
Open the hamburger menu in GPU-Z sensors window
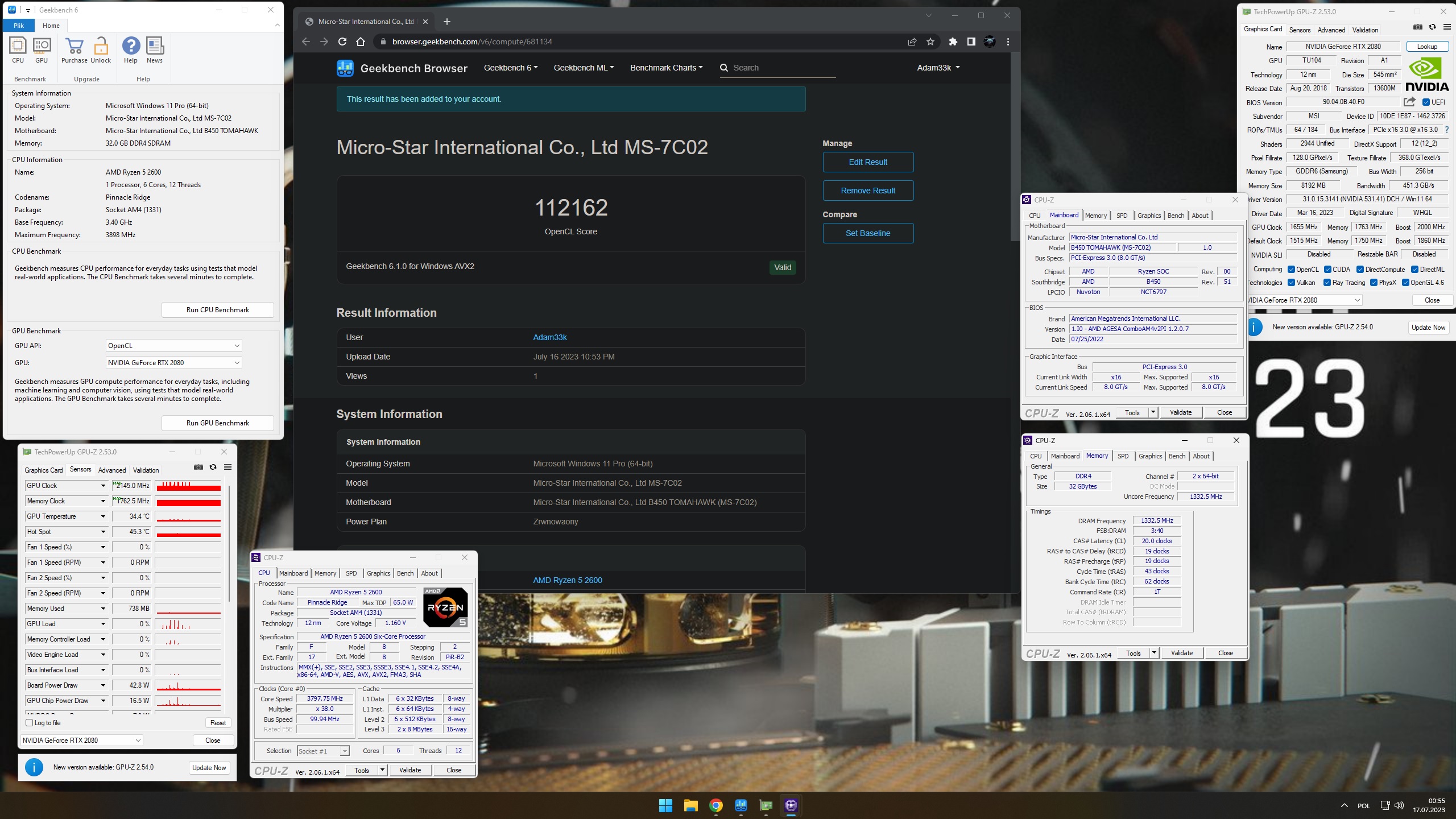[x=227, y=467]
